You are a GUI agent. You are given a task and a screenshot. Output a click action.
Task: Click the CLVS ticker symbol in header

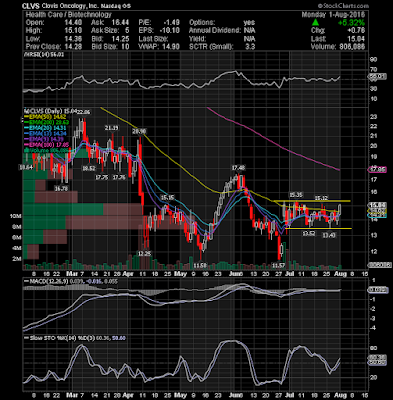tap(31, 6)
